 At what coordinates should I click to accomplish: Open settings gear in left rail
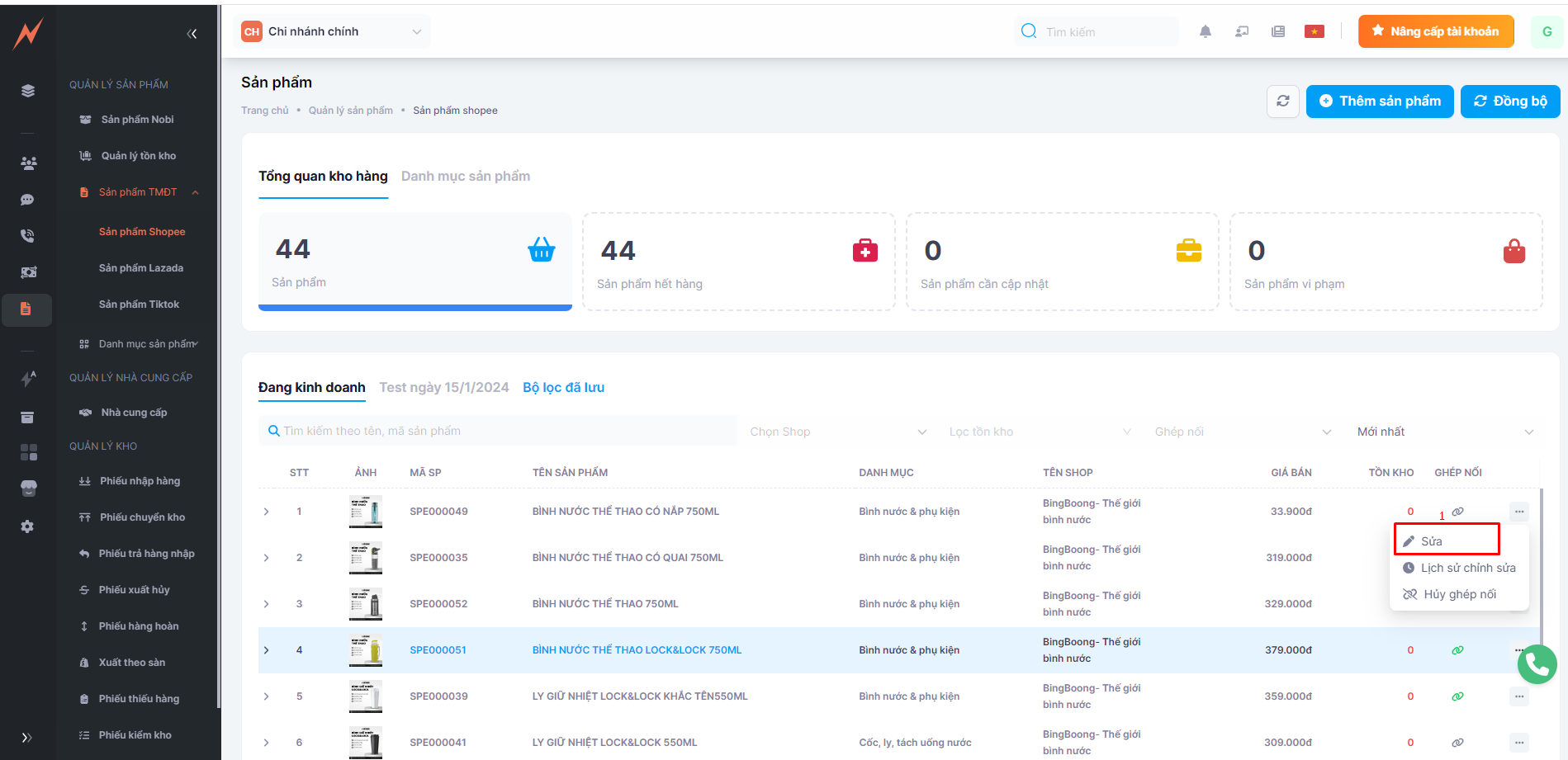coord(27,526)
